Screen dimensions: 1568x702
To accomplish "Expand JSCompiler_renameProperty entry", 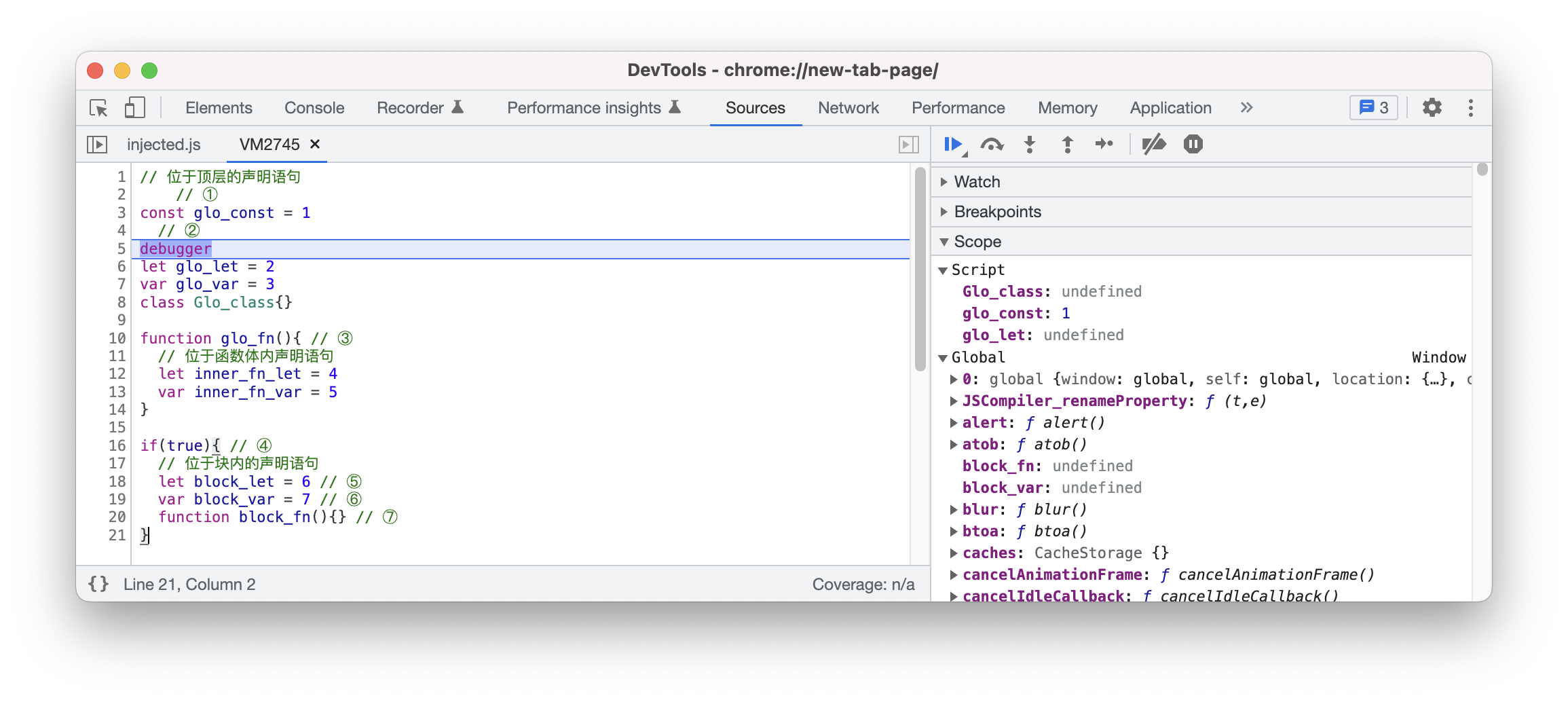I will pyautogui.click(x=954, y=401).
